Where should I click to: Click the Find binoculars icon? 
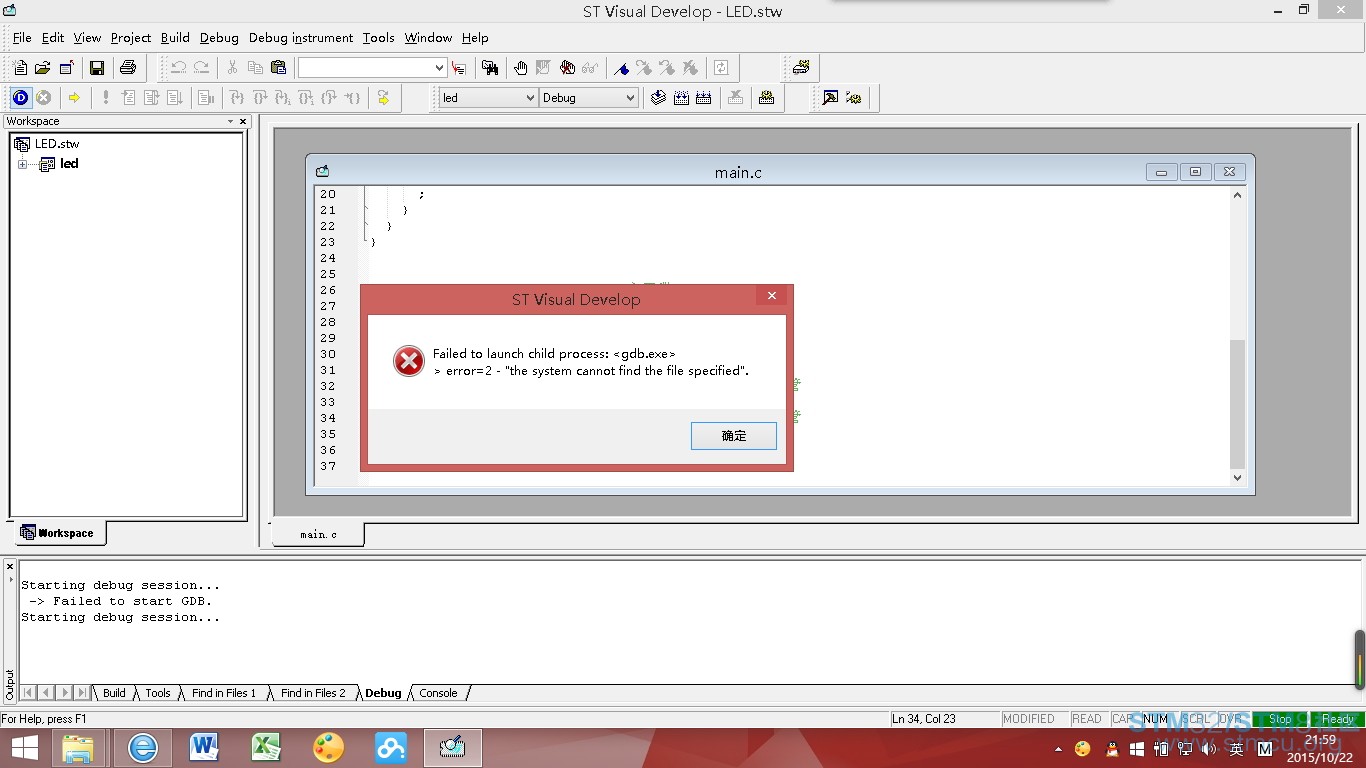coord(489,68)
